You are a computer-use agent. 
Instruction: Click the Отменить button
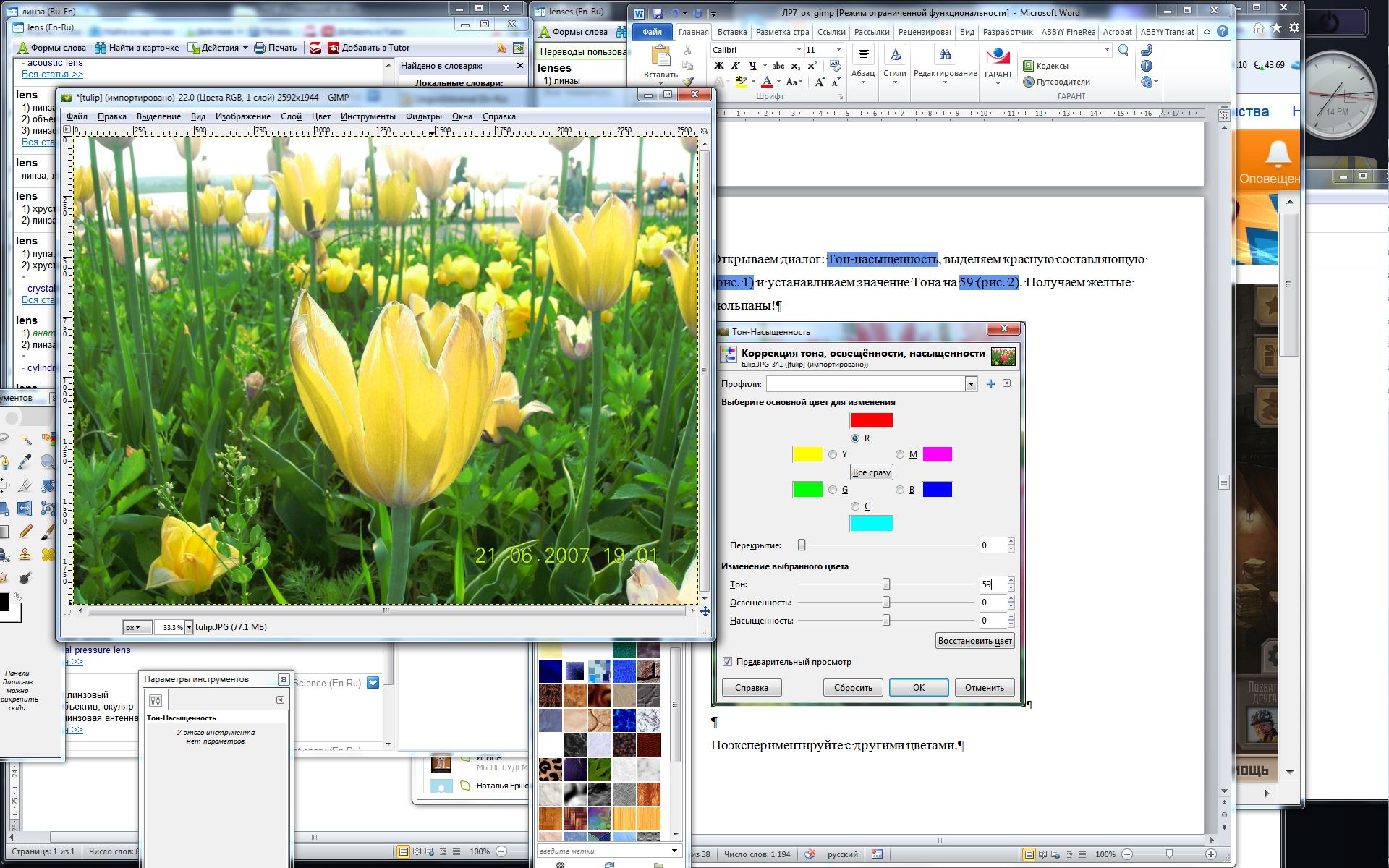click(x=985, y=688)
